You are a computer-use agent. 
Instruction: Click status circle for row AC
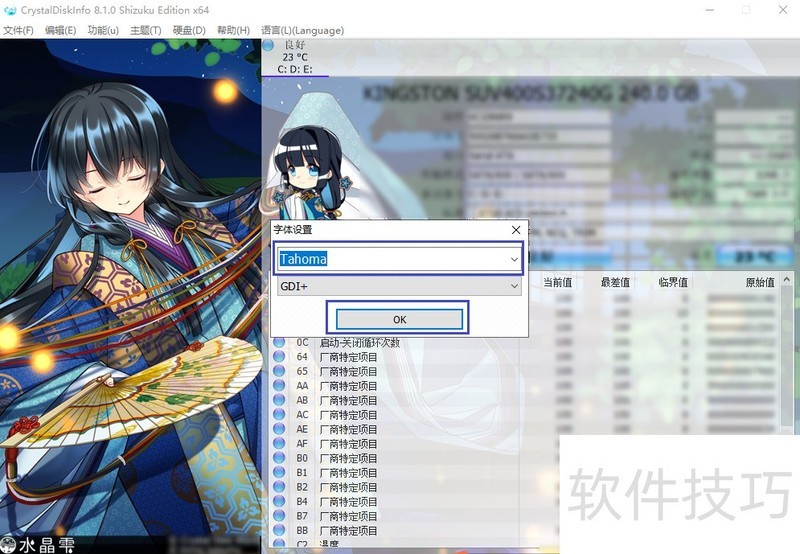(x=279, y=415)
